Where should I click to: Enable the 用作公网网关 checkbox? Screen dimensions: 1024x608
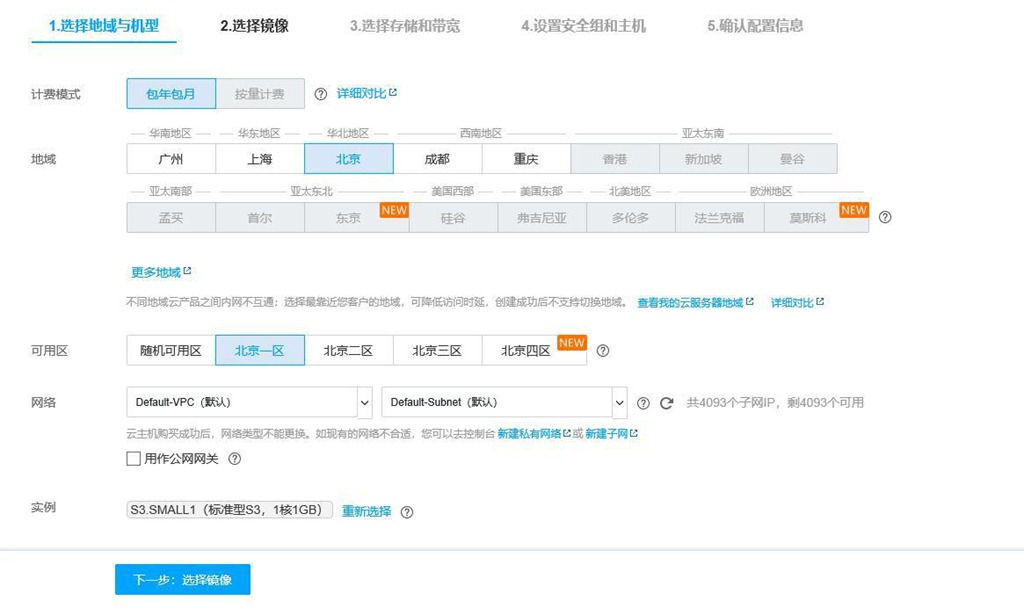[133, 459]
